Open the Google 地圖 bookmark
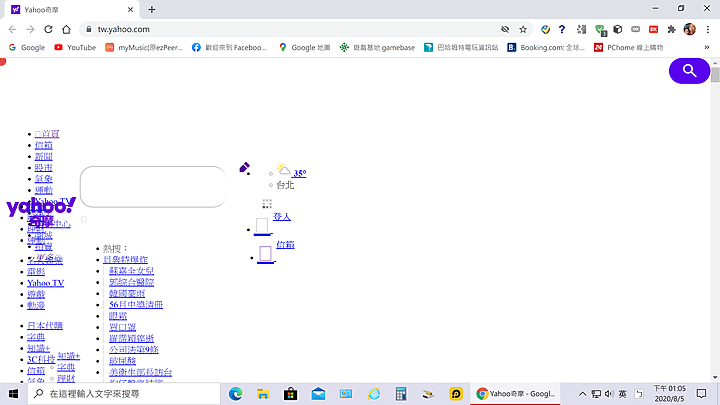720x405 pixels. pyautogui.click(x=304, y=47)
